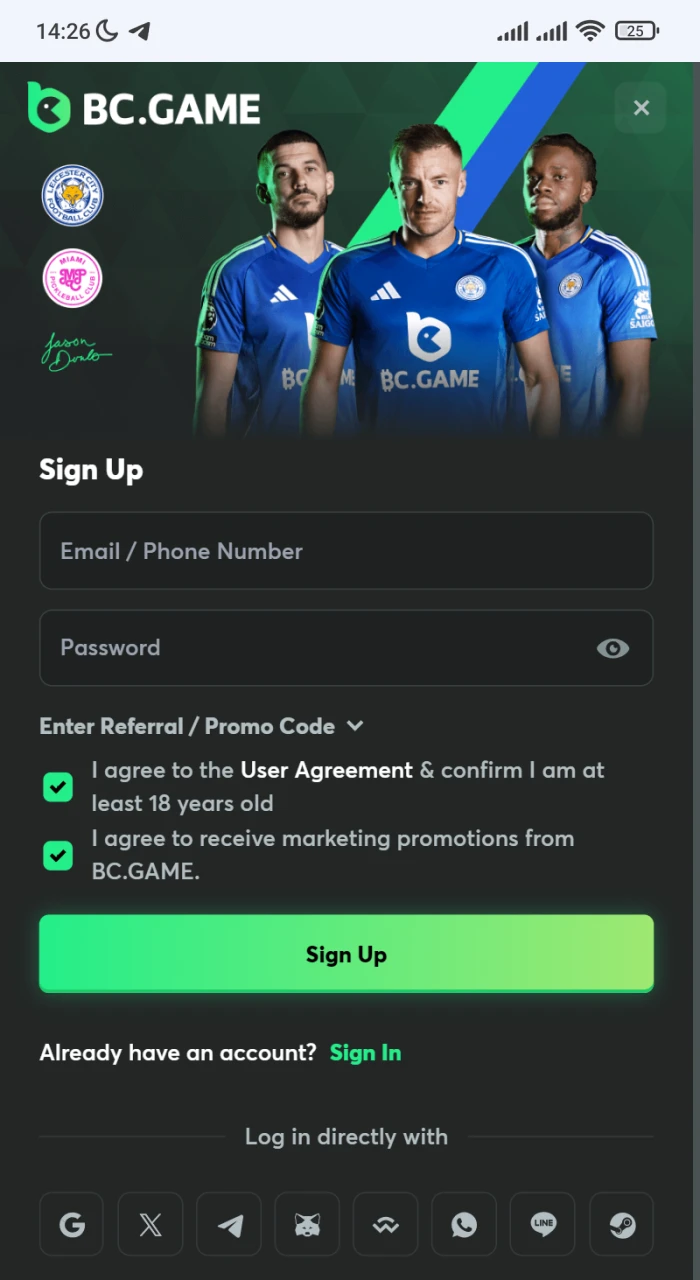
Task: Expand Enter Referral / Promo Code
Action: (201, 727)
